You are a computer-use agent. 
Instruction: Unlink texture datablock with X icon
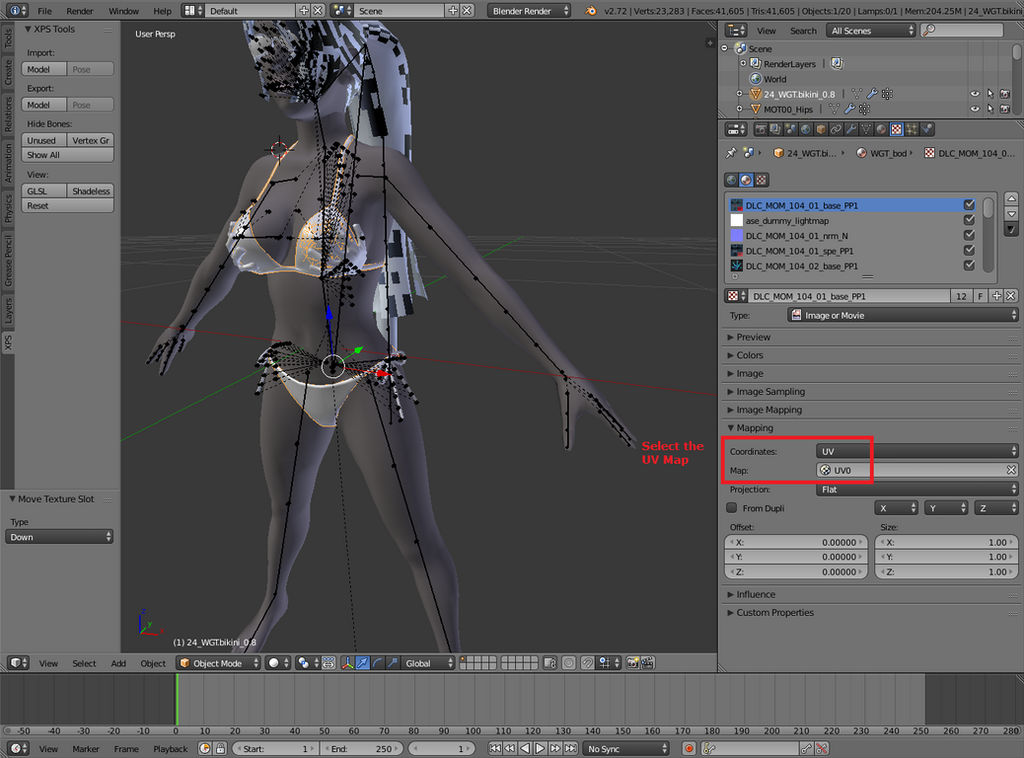click(1010, 296)
